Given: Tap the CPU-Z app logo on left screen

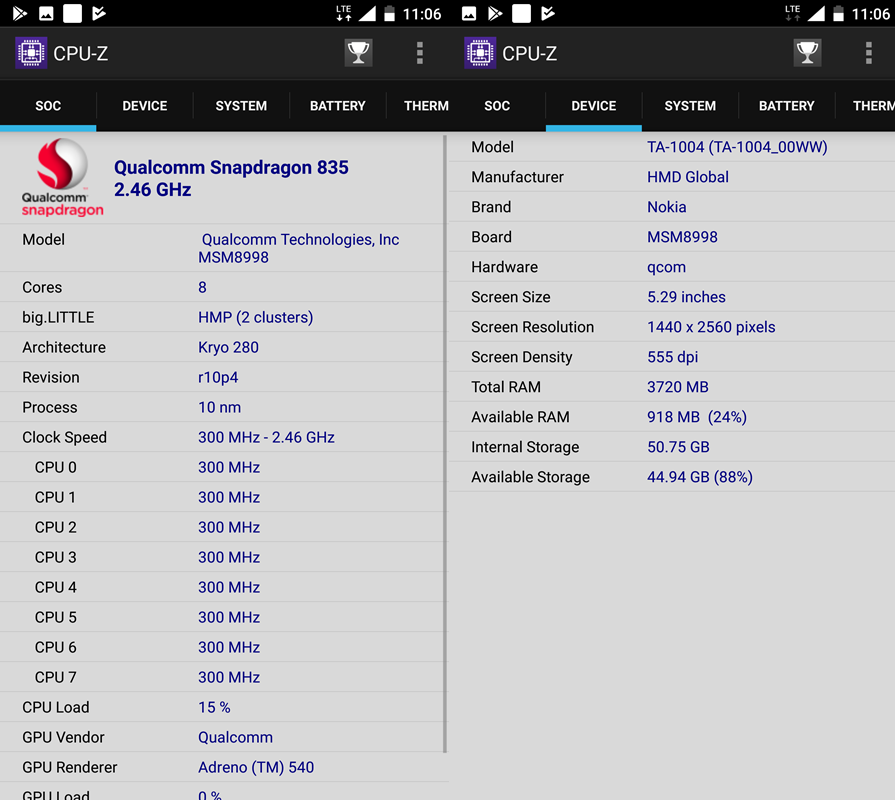Looking at the screenshot, I should (31, 52).
